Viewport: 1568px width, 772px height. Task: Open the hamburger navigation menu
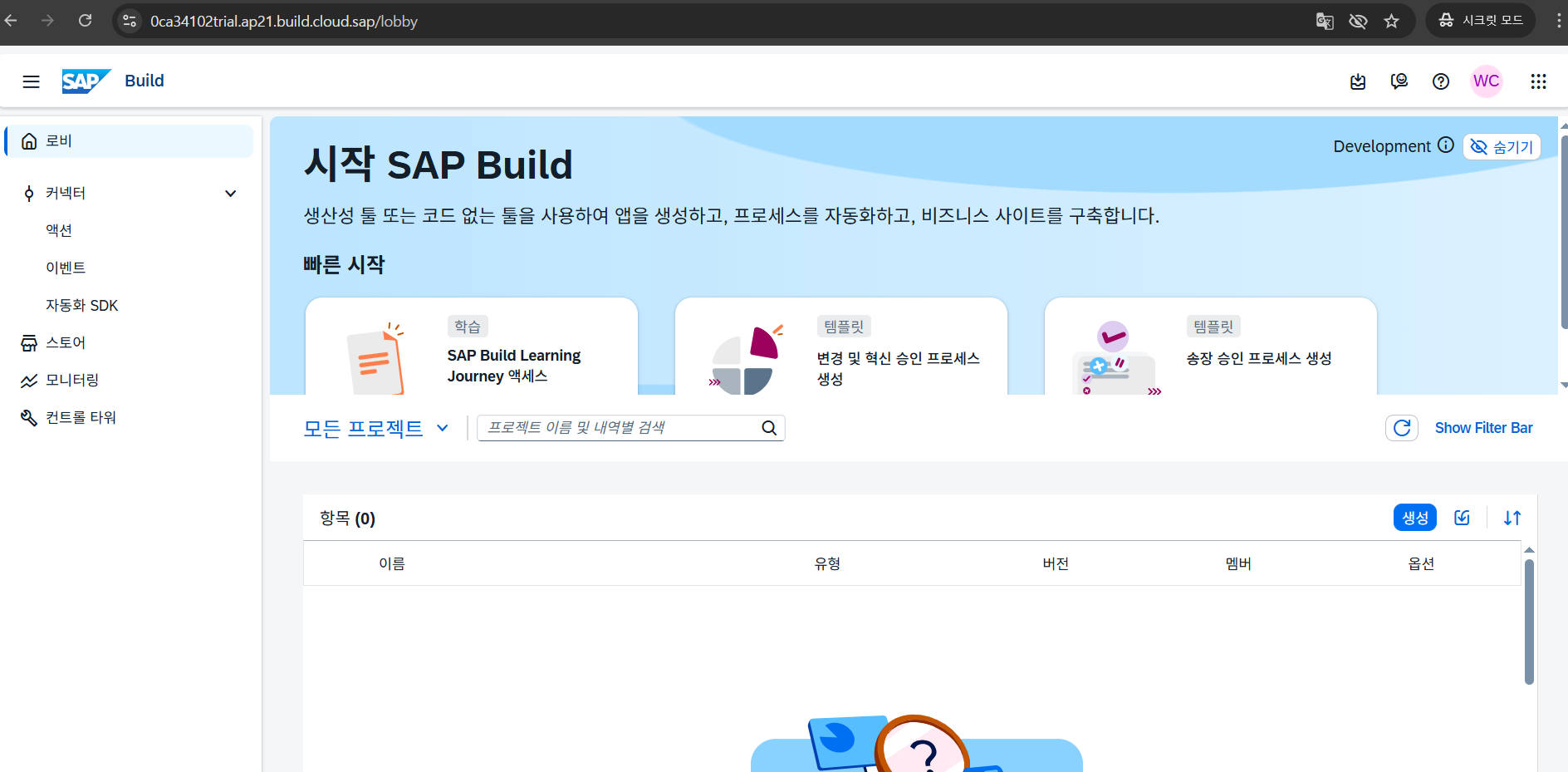31,81
